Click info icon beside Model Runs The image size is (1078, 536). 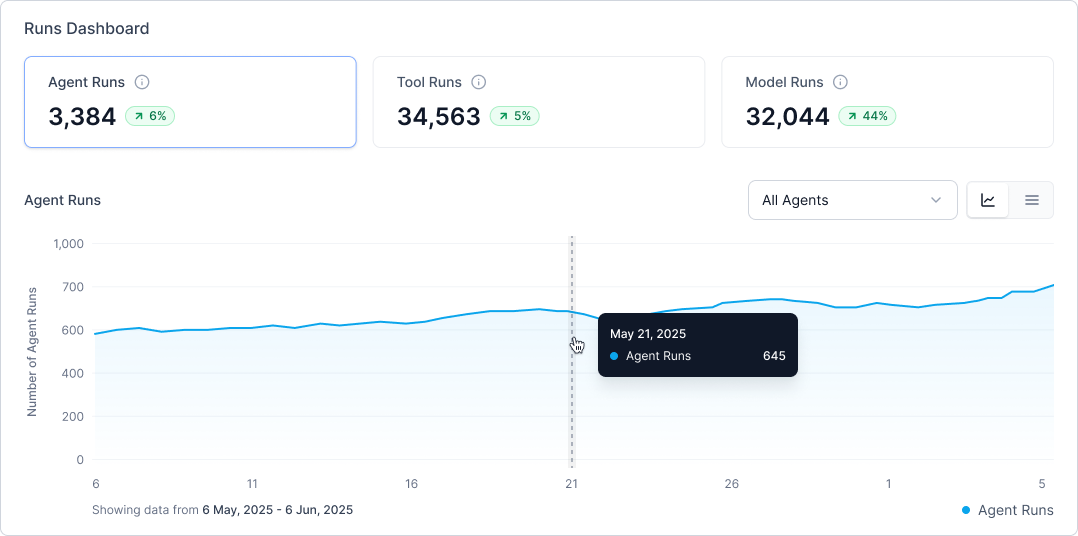[x=841, y=82]
